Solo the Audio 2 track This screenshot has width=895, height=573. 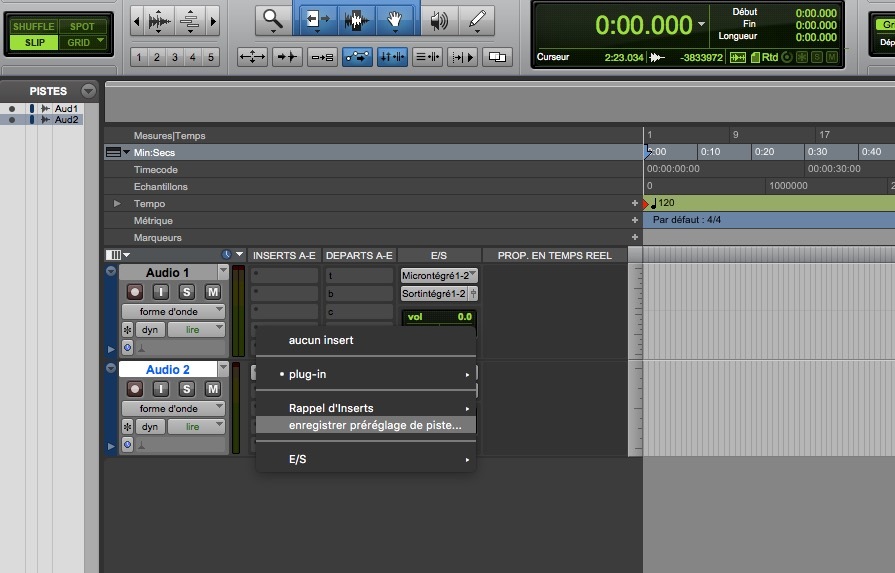187,389
